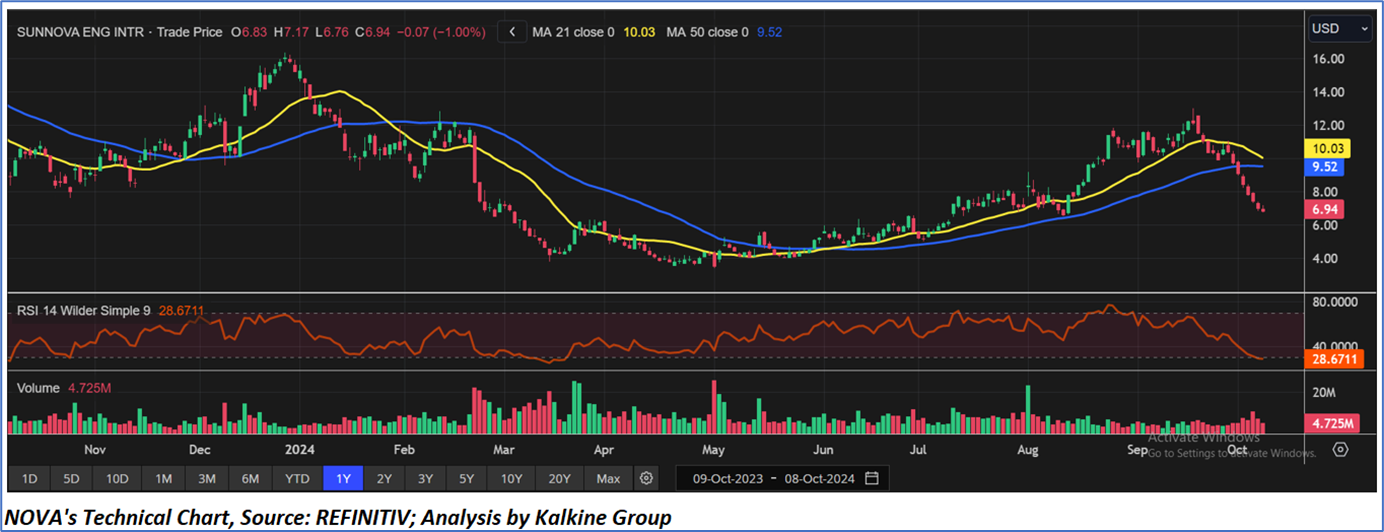1384x532 pixels.
Task: Switch to the 6M time range
Action: (x=250, y=478)
